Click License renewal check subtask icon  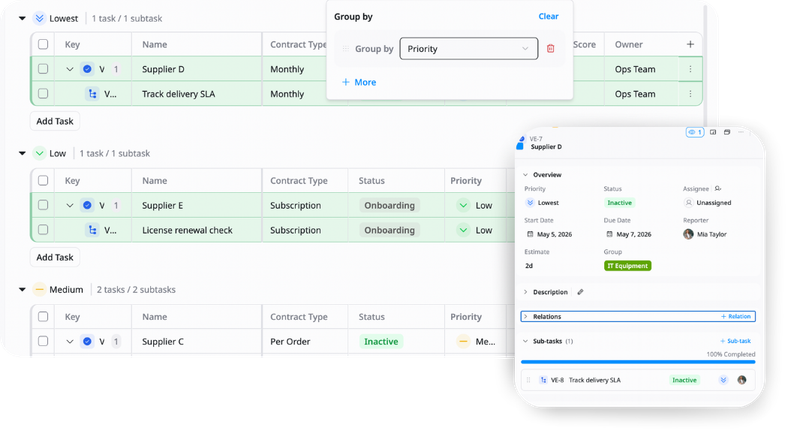click(x=92, y=230)
